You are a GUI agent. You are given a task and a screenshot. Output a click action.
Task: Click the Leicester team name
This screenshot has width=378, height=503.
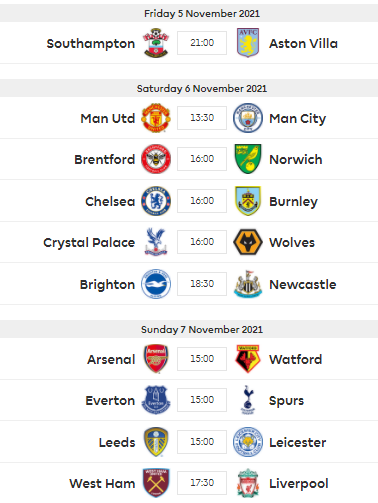[298, 442]
